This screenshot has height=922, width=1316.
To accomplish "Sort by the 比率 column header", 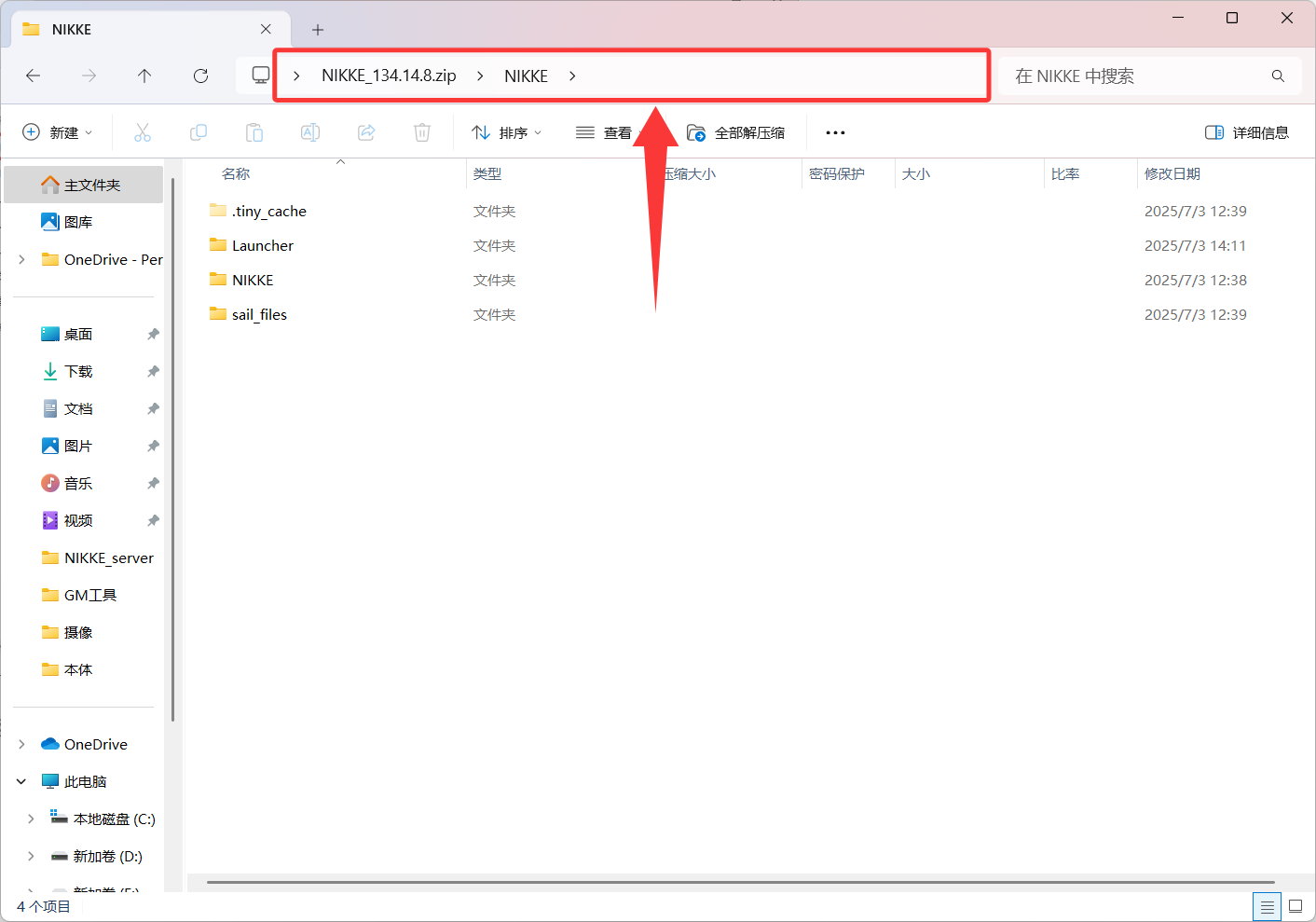I will [1065, 174].
